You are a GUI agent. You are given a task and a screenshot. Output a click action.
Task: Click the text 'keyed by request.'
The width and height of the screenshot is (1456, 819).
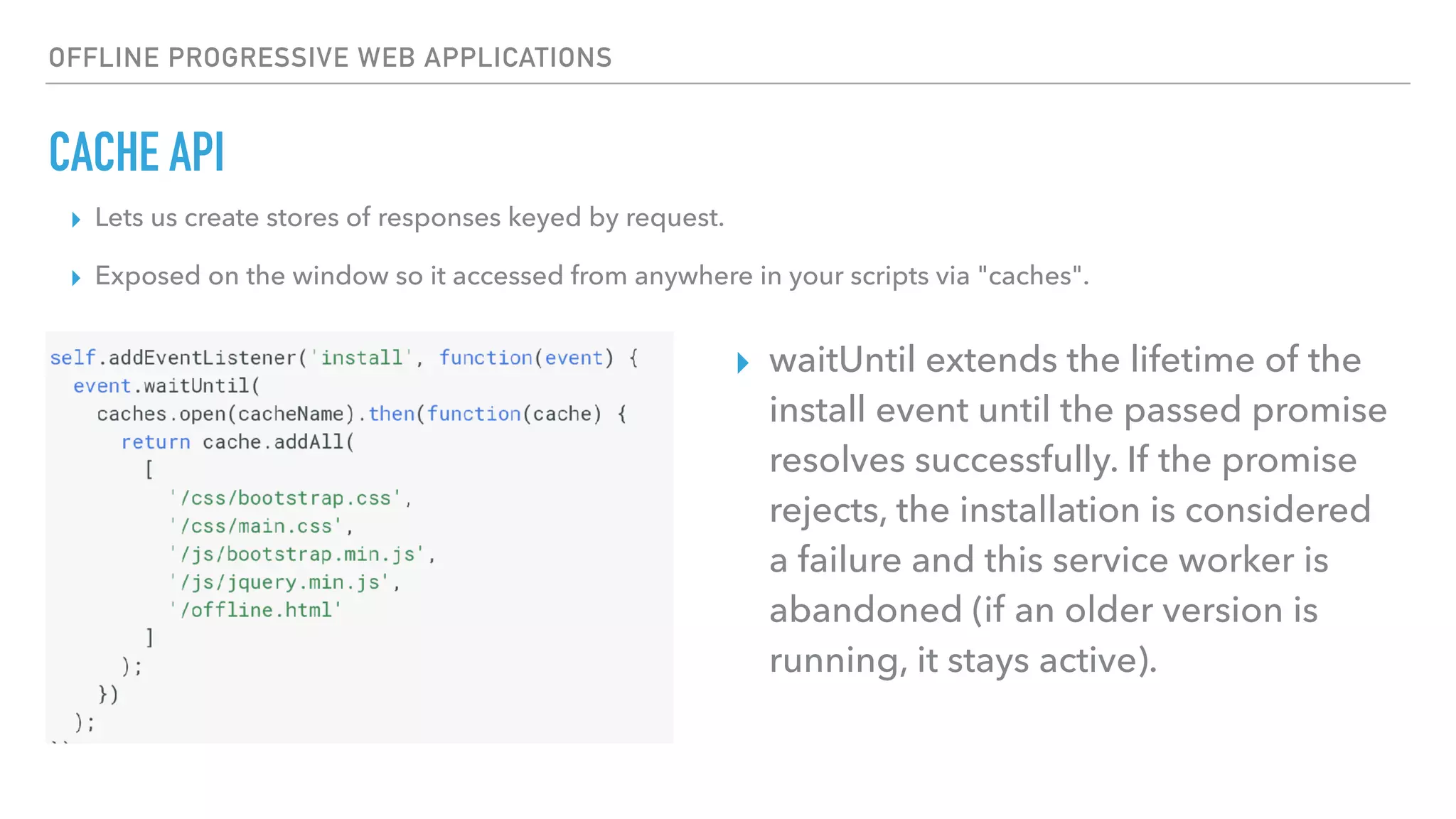coord(616,218)
